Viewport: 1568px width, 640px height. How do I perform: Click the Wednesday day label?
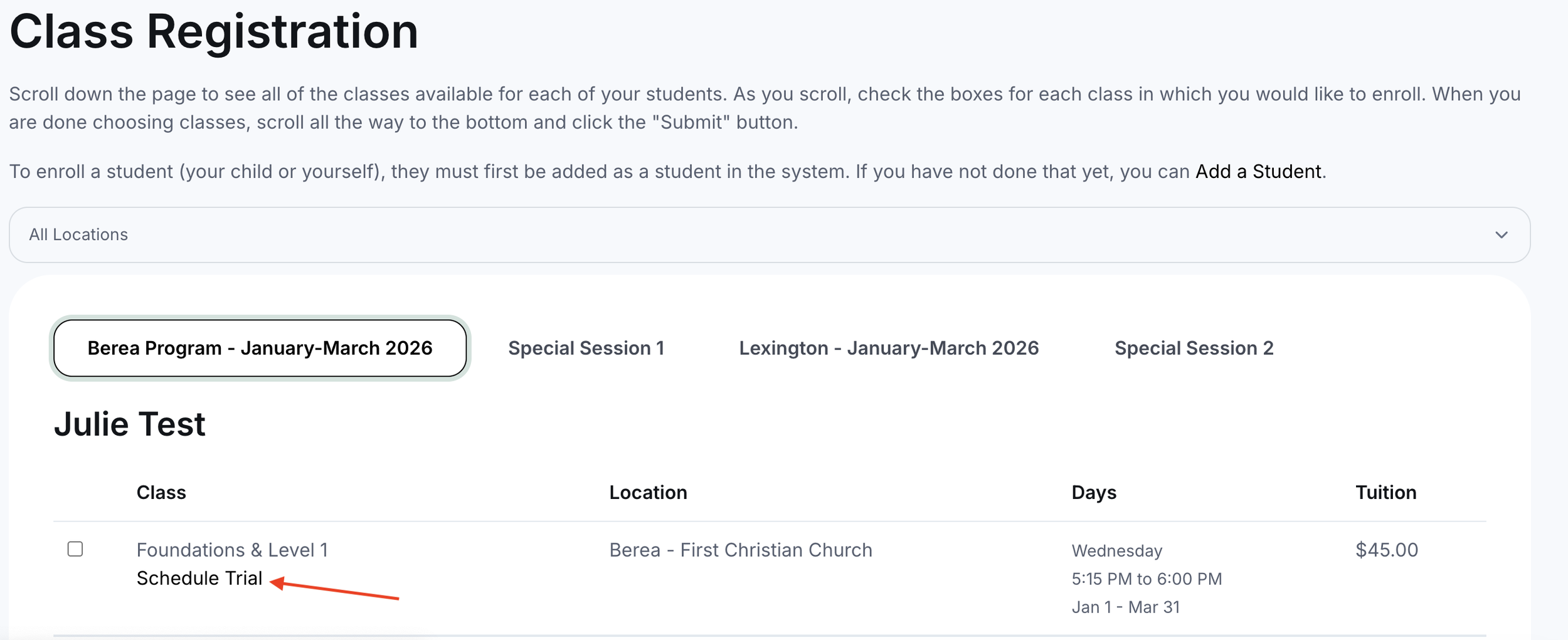pyautogui.click(x=1116, y=551)
